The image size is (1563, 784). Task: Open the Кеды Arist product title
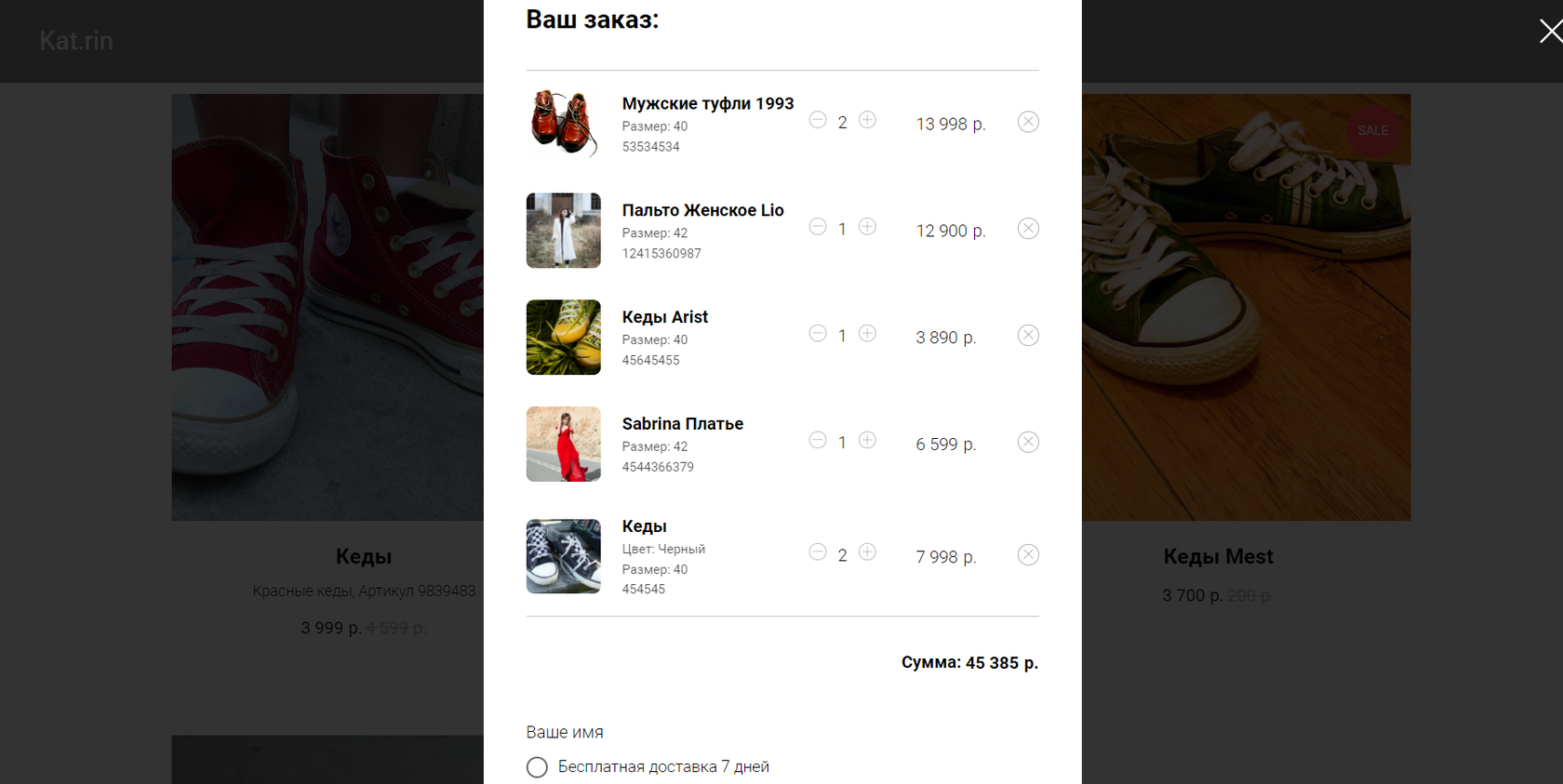coord(664,317)
